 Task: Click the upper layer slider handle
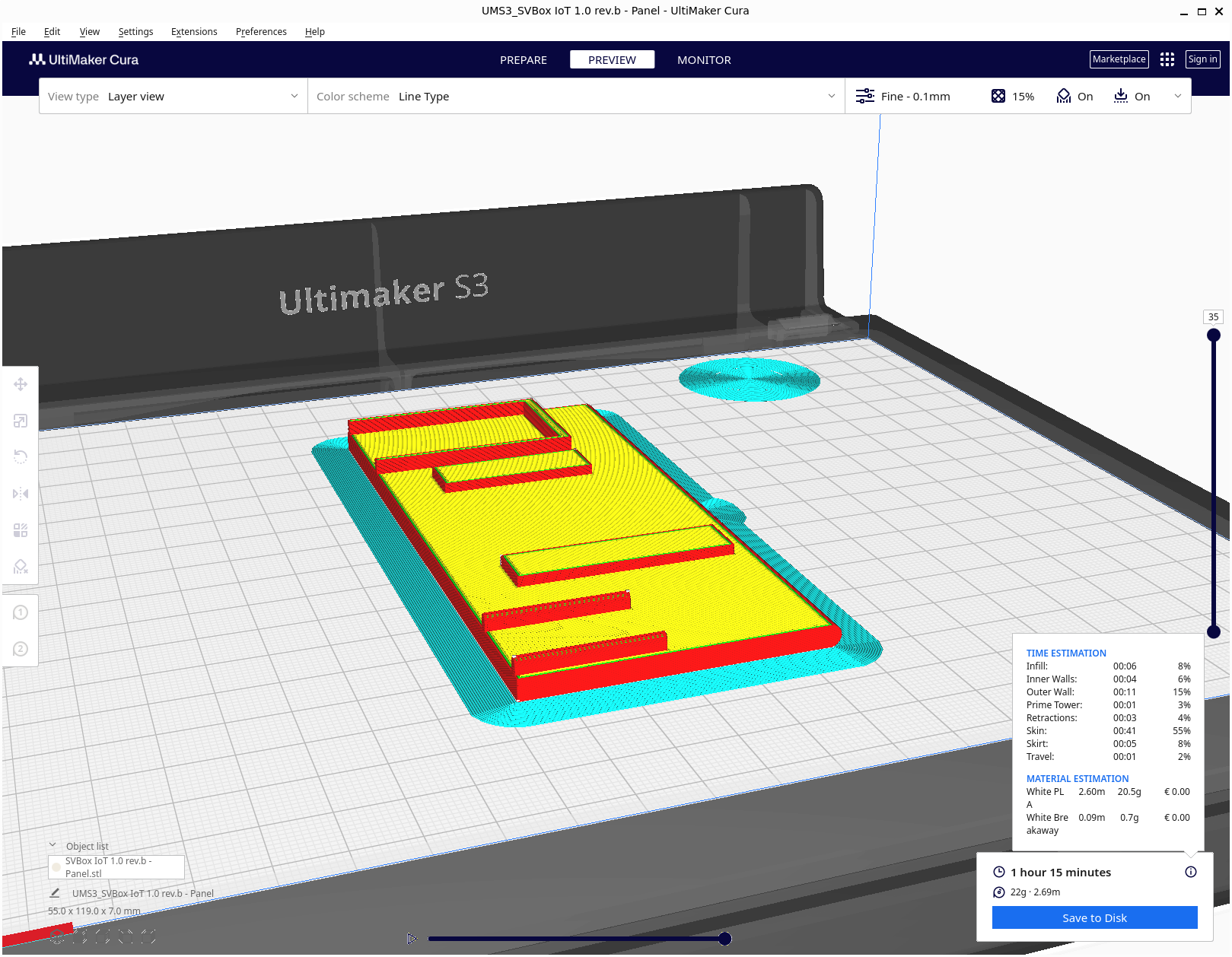tap(1214, 335)
